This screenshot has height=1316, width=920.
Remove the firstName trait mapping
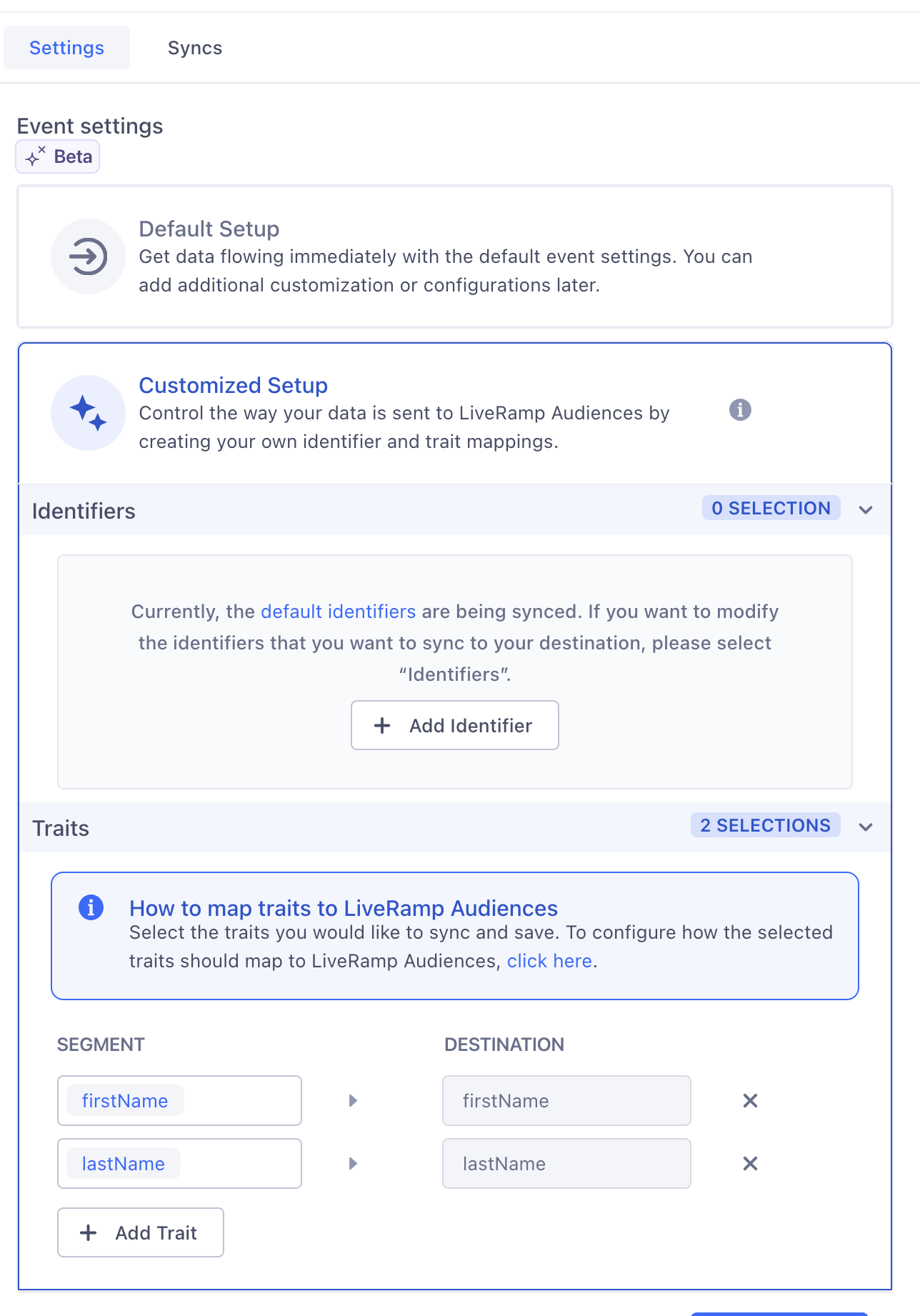(x=750, y=1101)
